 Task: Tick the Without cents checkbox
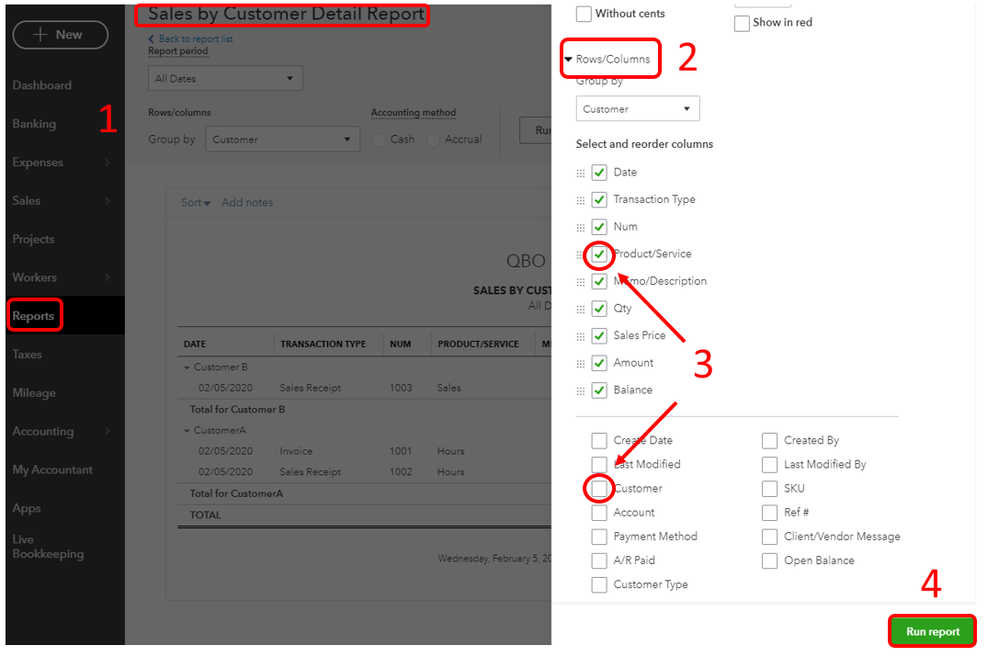[584, 13]
